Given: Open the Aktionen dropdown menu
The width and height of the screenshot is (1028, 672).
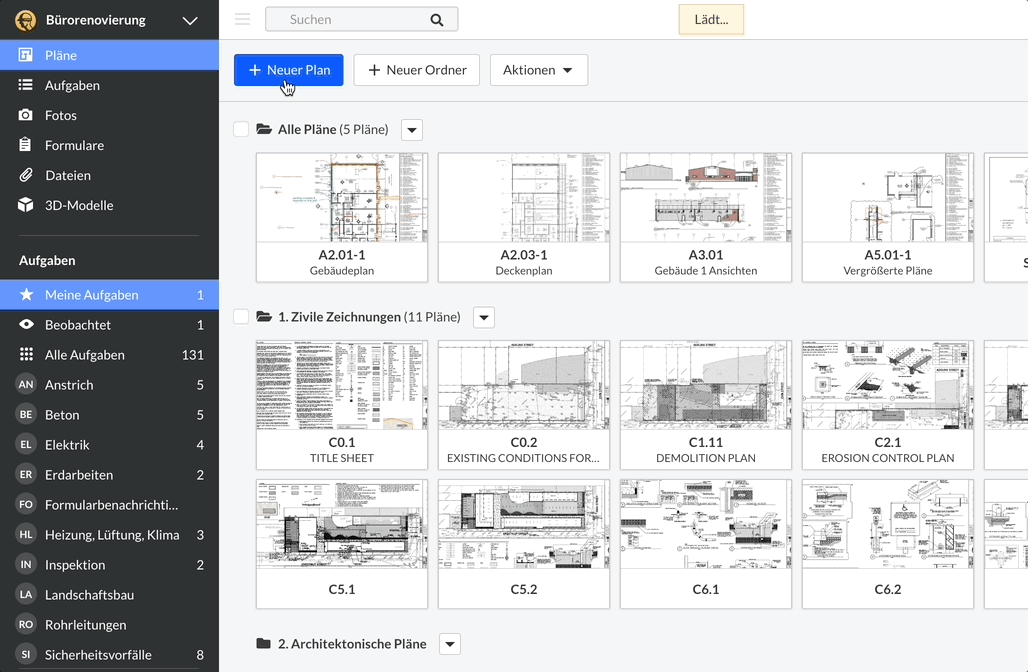Looking at the screenshot, I should [538, 70].
